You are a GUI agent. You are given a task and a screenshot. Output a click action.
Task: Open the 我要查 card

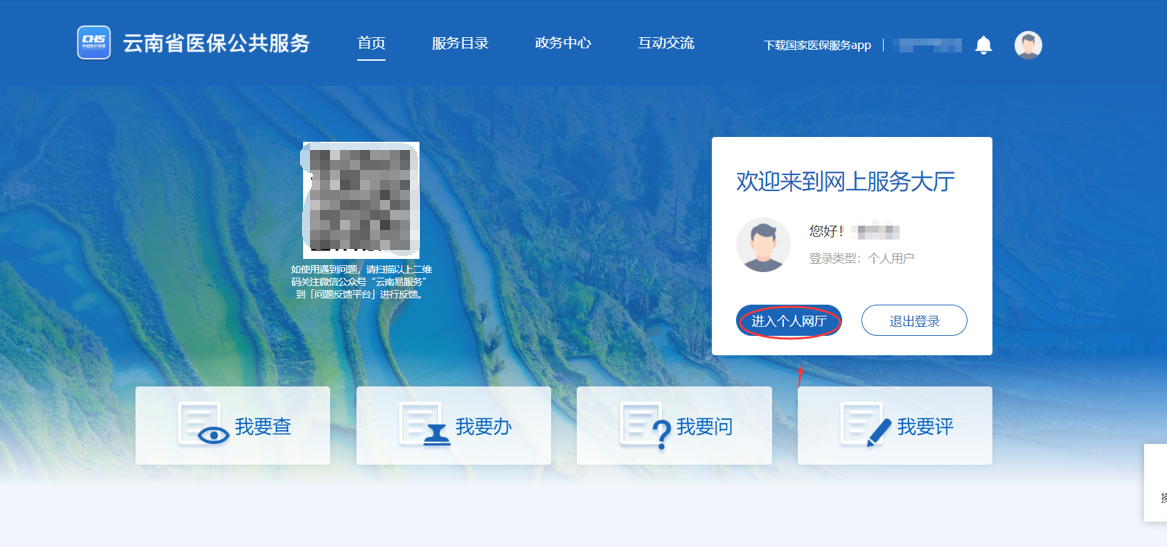pos(232,426)
